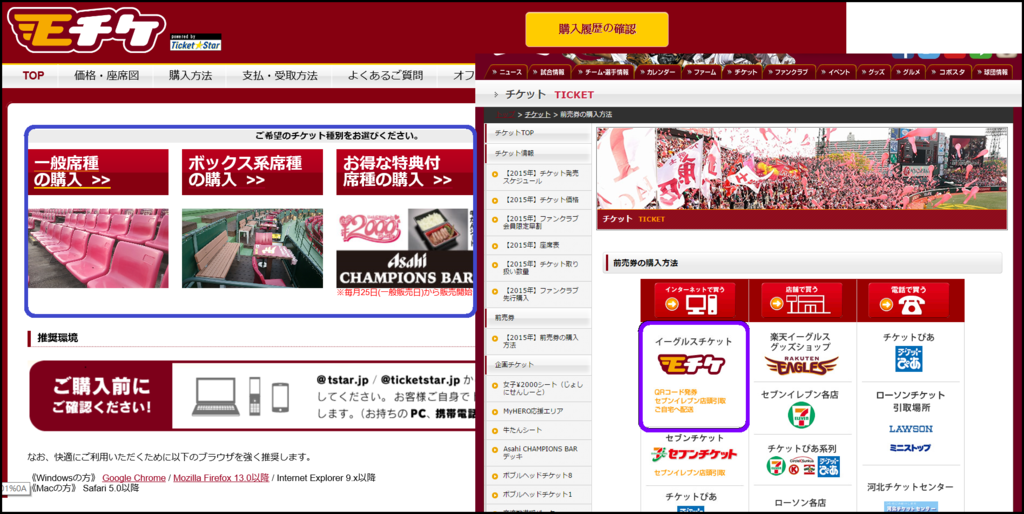Click the Eチケ logo in the top-left header
Image resolution: width=1024 pixels, height=514 pixels.
tap(86, 30)
